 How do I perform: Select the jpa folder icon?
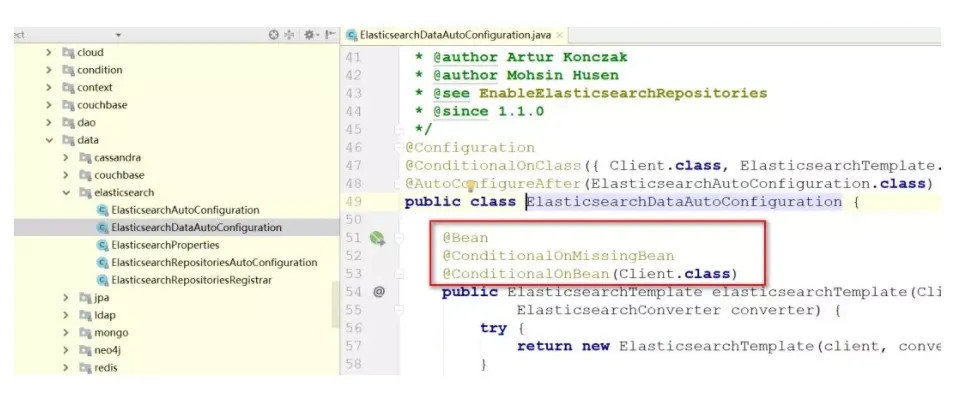point(85,298)
